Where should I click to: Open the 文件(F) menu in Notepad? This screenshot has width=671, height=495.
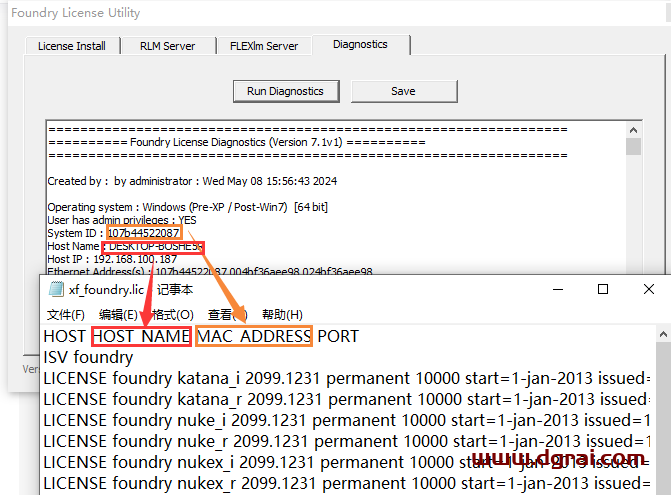(65, 314)
